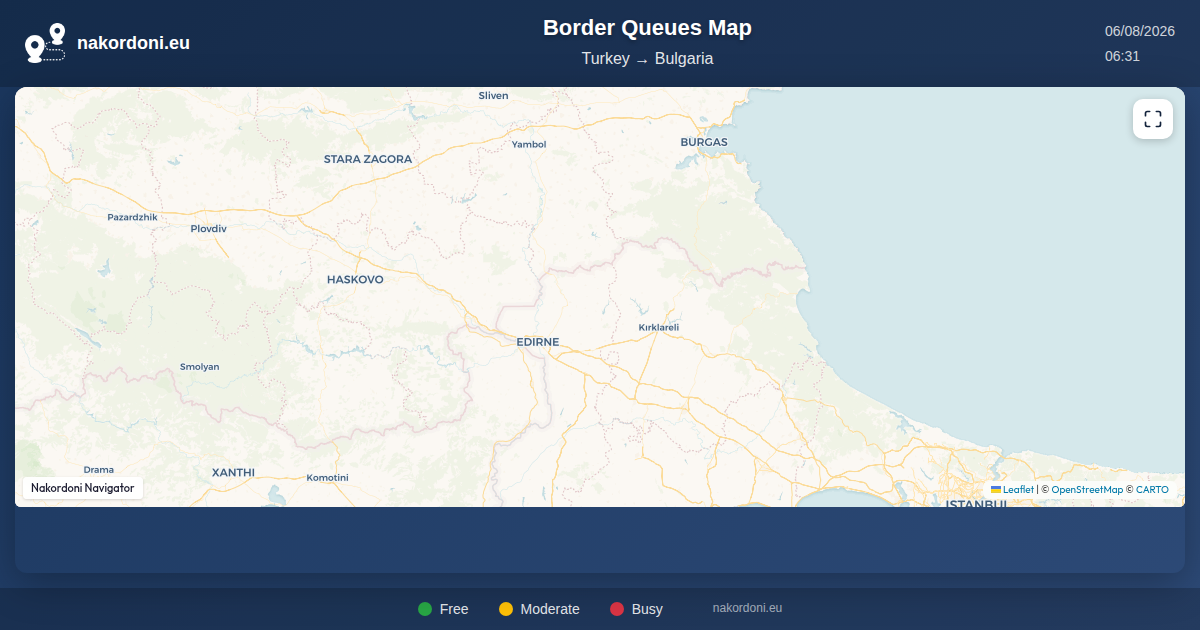Click the Busy legend label
The image size is (1200, 630).
coord(647,609)
